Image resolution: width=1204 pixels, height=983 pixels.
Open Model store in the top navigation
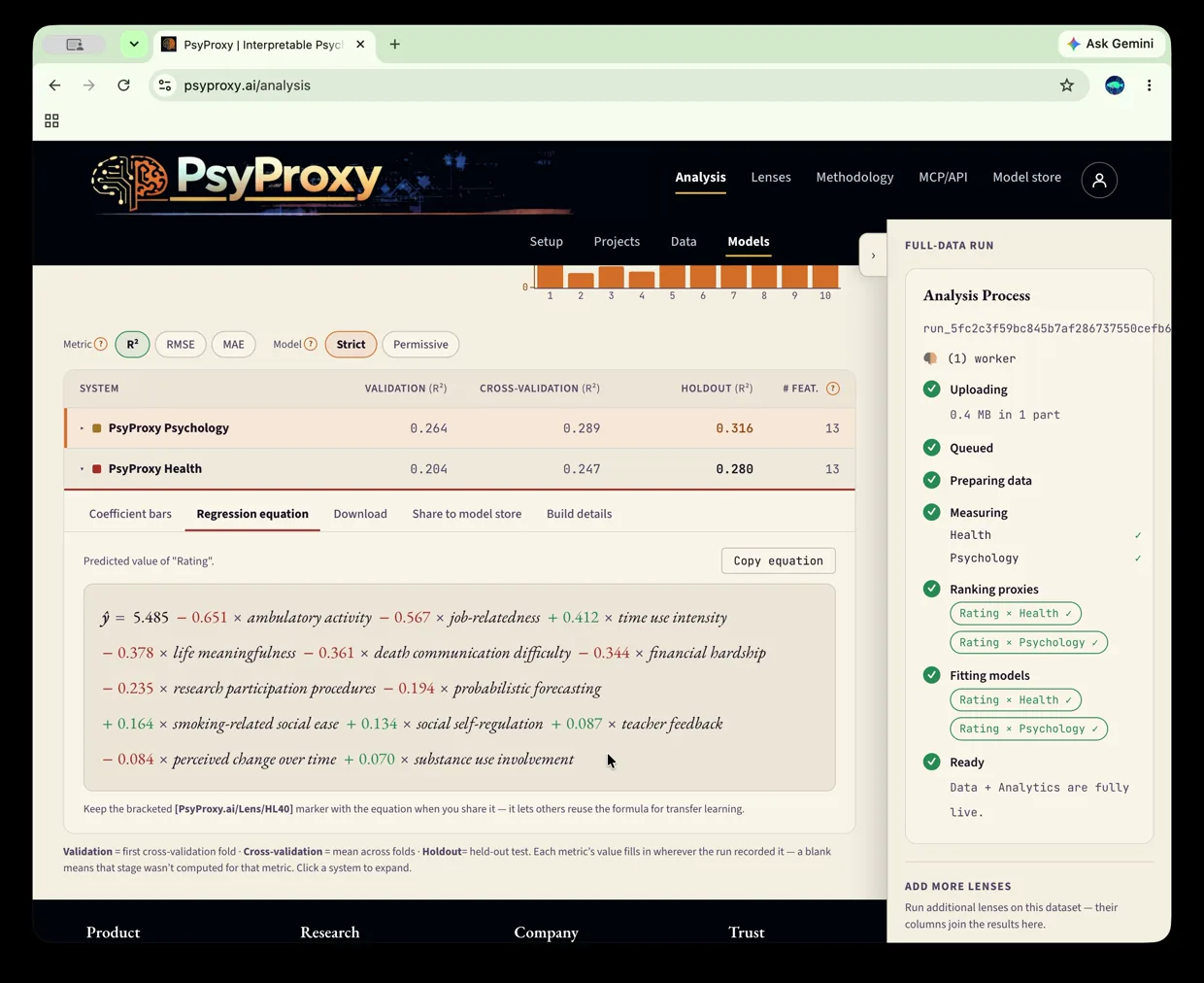click(x=1026, y=178)
